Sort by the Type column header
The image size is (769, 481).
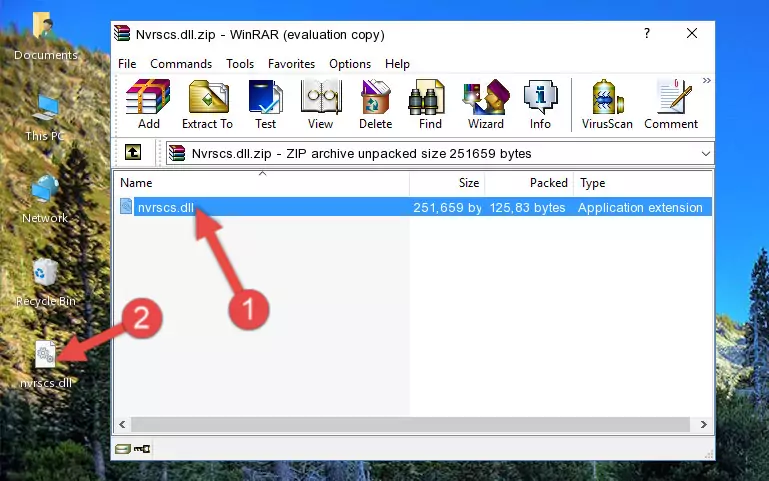(642, 183)
